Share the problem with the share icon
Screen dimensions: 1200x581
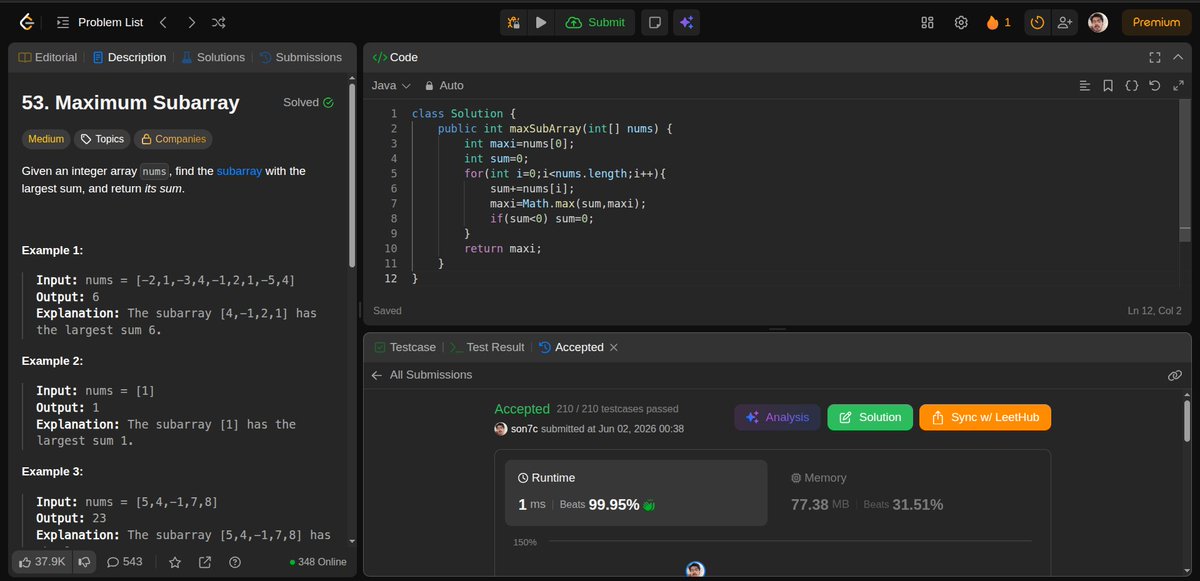coord(205,562)
